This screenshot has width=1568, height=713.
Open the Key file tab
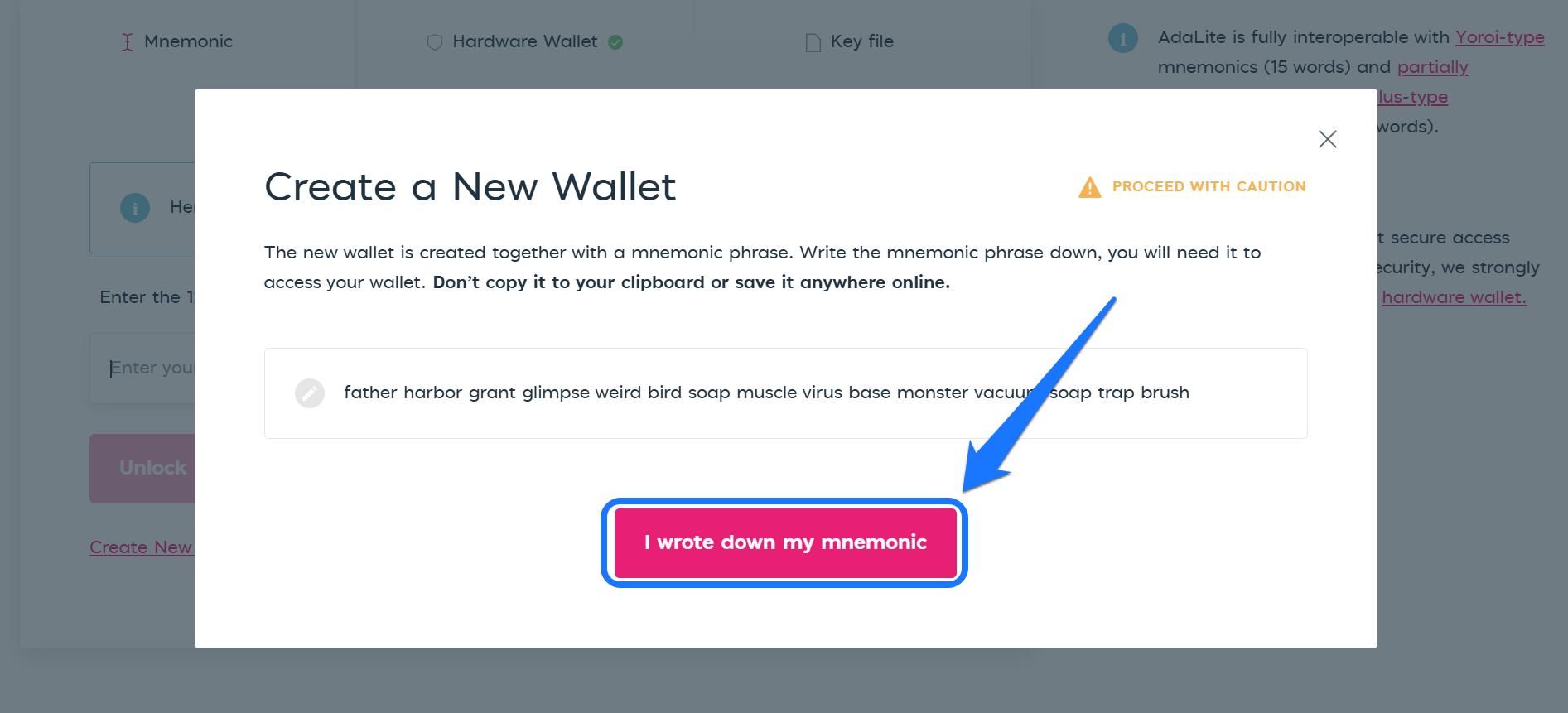(x=848, y=41)
